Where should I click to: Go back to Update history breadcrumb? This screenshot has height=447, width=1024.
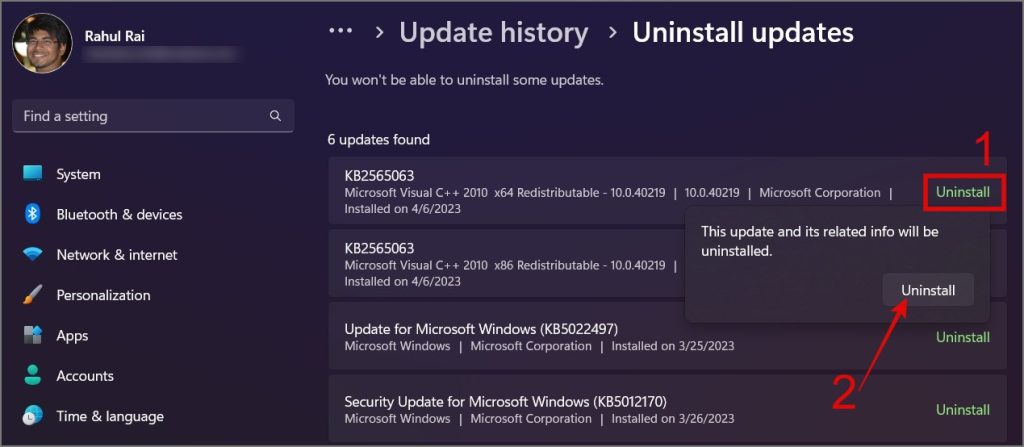[493, 33]
